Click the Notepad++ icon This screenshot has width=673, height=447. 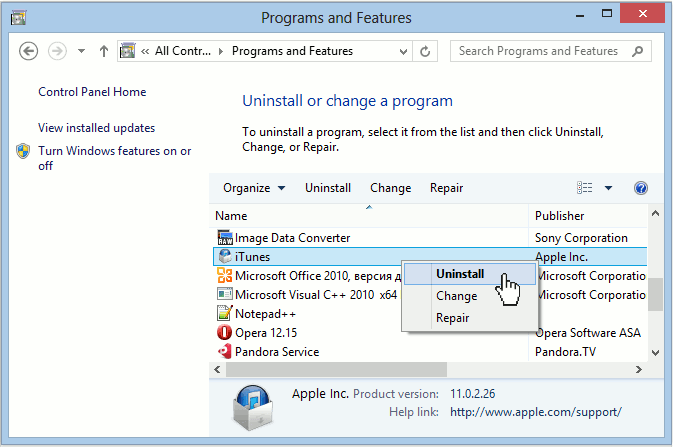click(224, 313)
